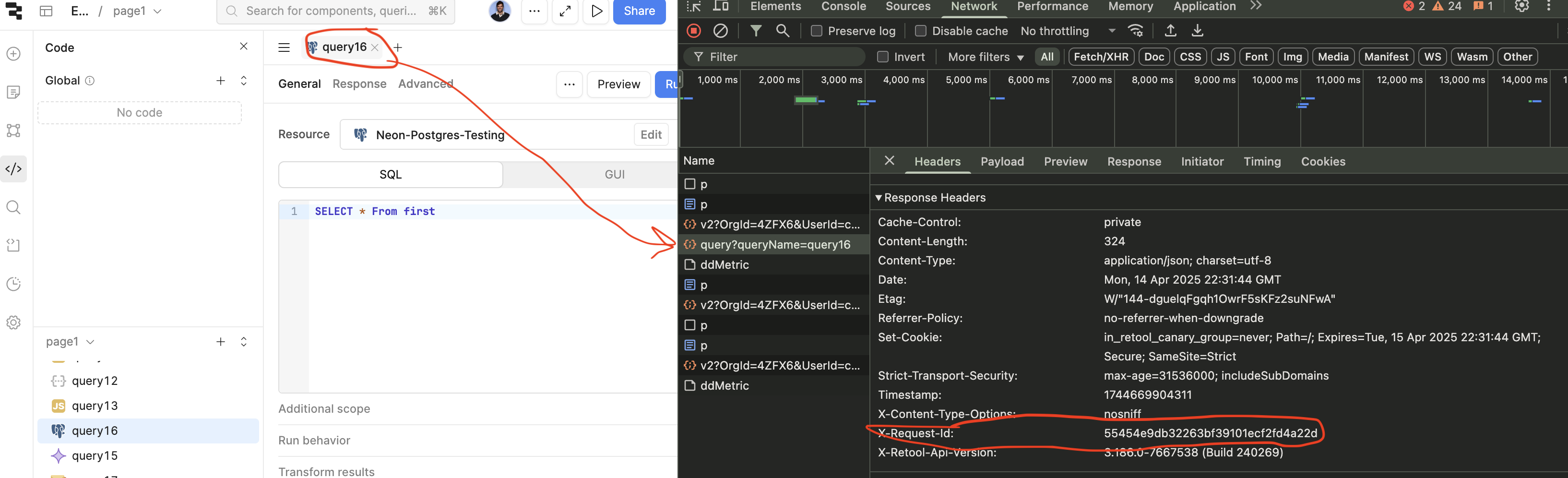Select the Doc filter
The height and width of the screenshot is (478, 1568).
1153,57
